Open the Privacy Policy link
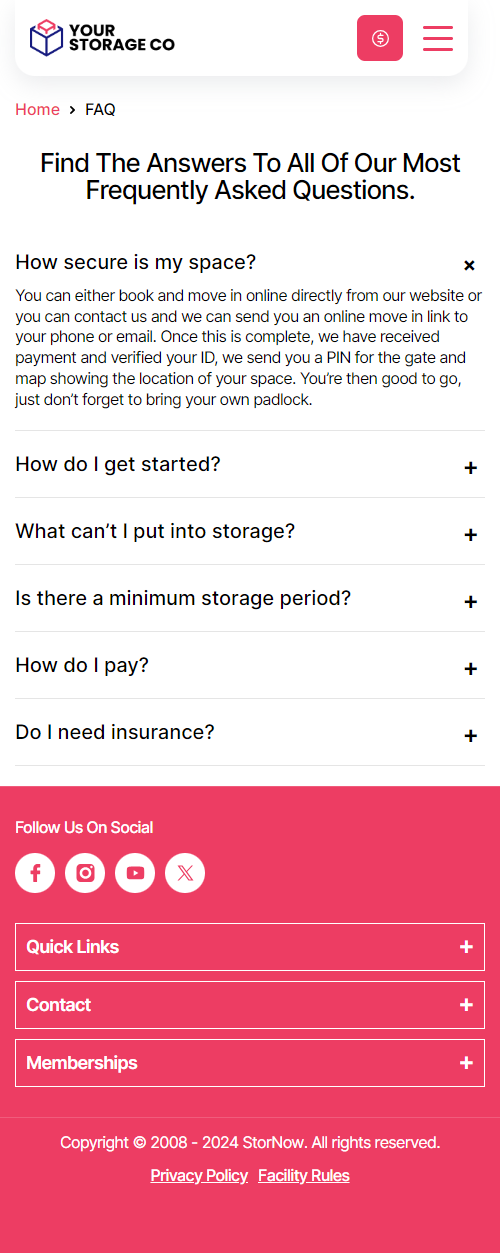Screen dimensions: 500x1253 199,1176
